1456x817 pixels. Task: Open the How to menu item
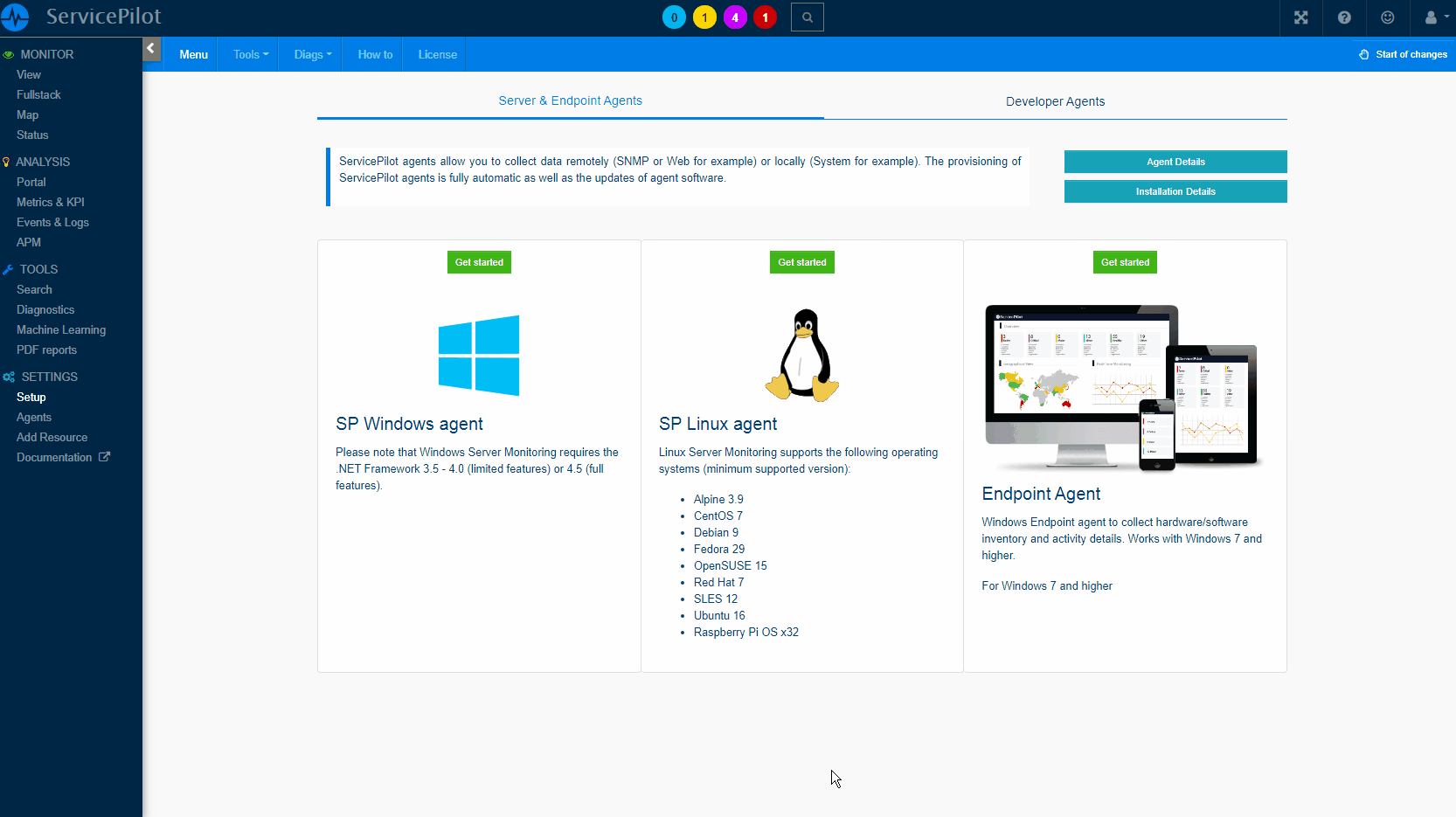click(375, 54)
